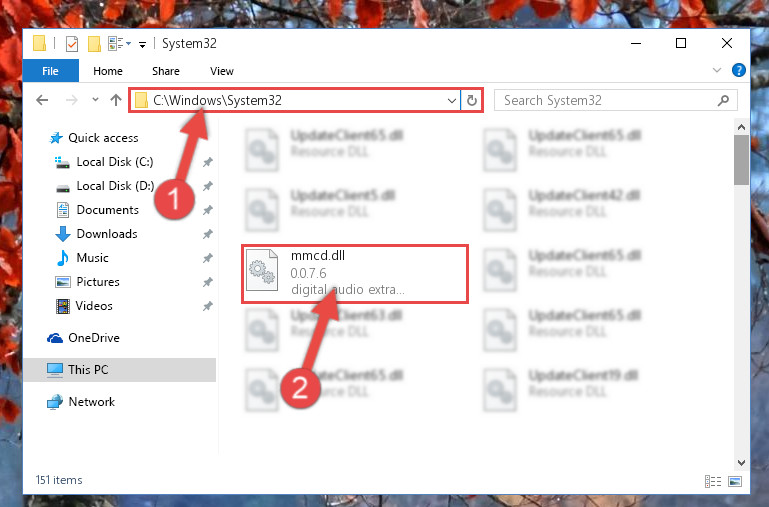Click search magnifier icon

pos(723,101)
